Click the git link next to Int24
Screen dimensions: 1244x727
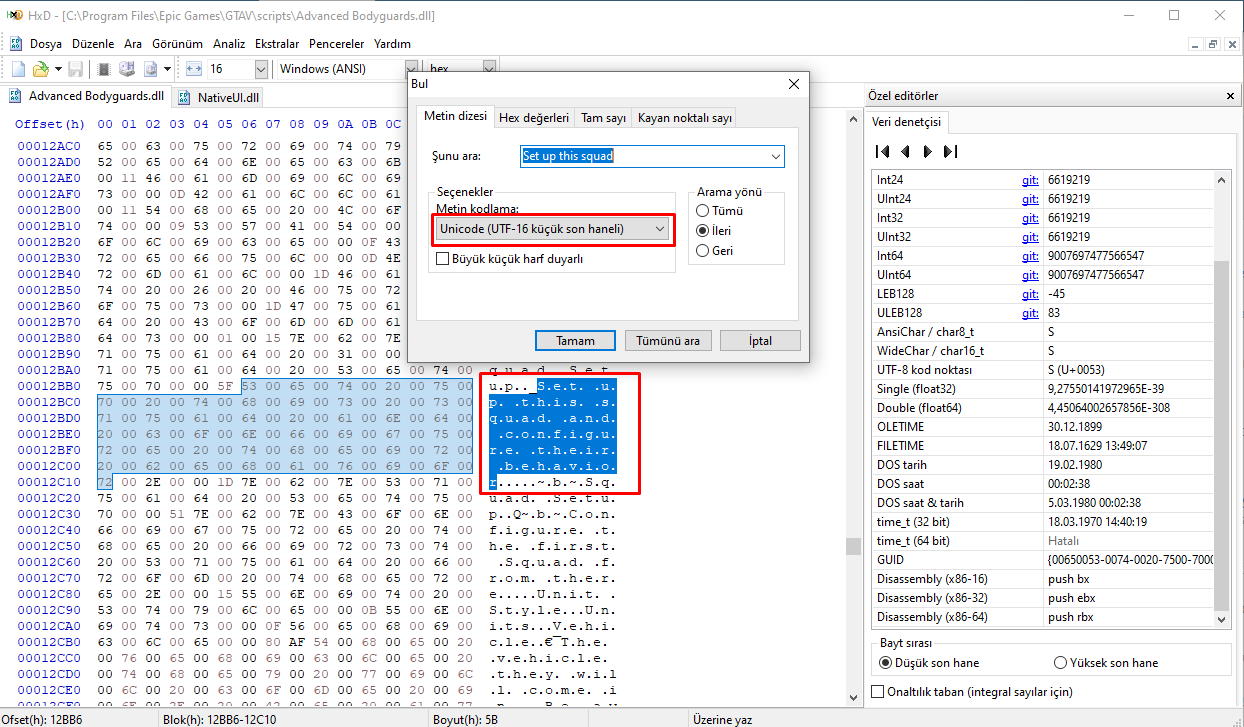point(1030,180)
